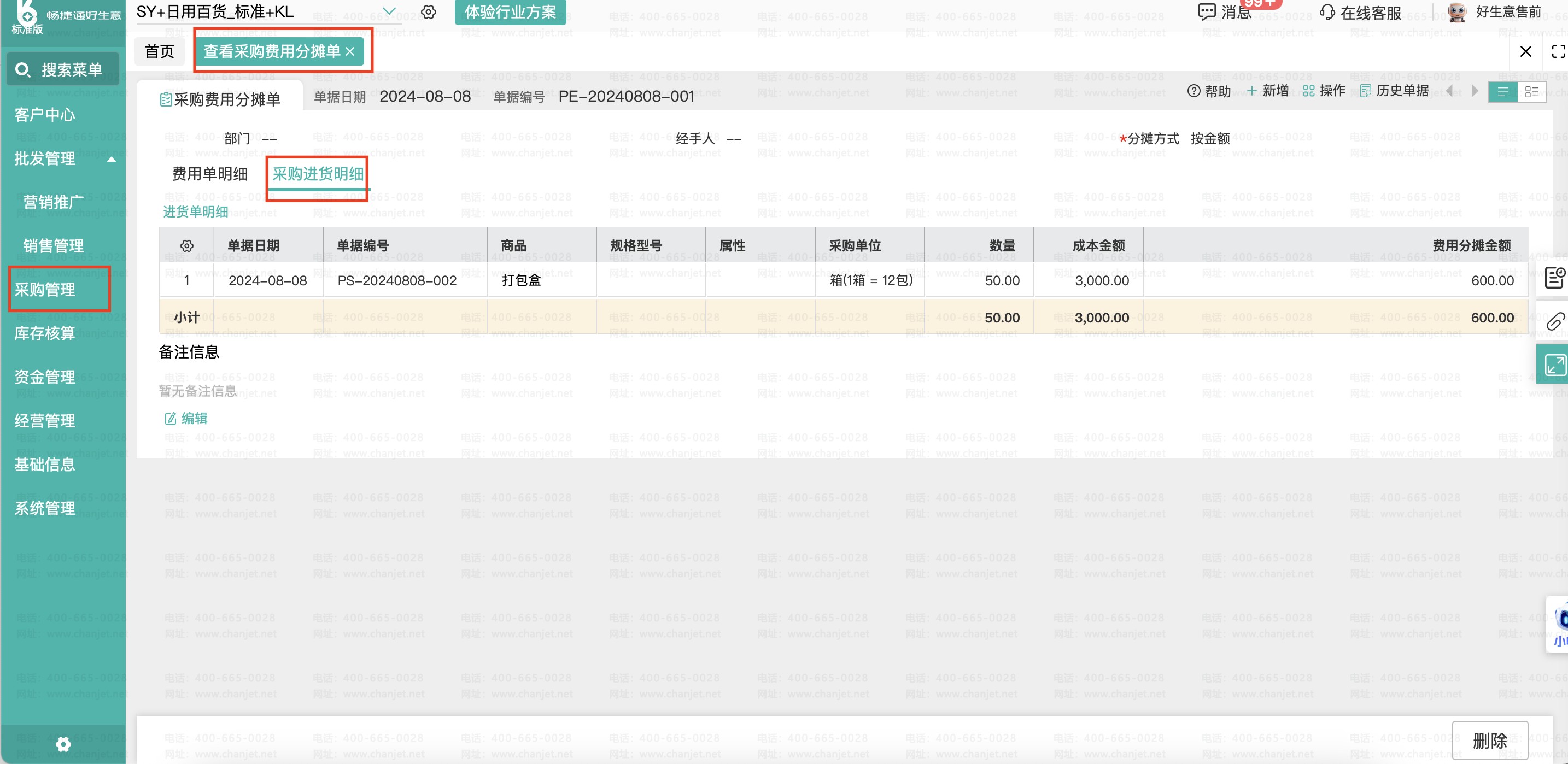Select the 费用单明细 tab
This screenshot has height=764, width=1568.
(x=210, y=174)
